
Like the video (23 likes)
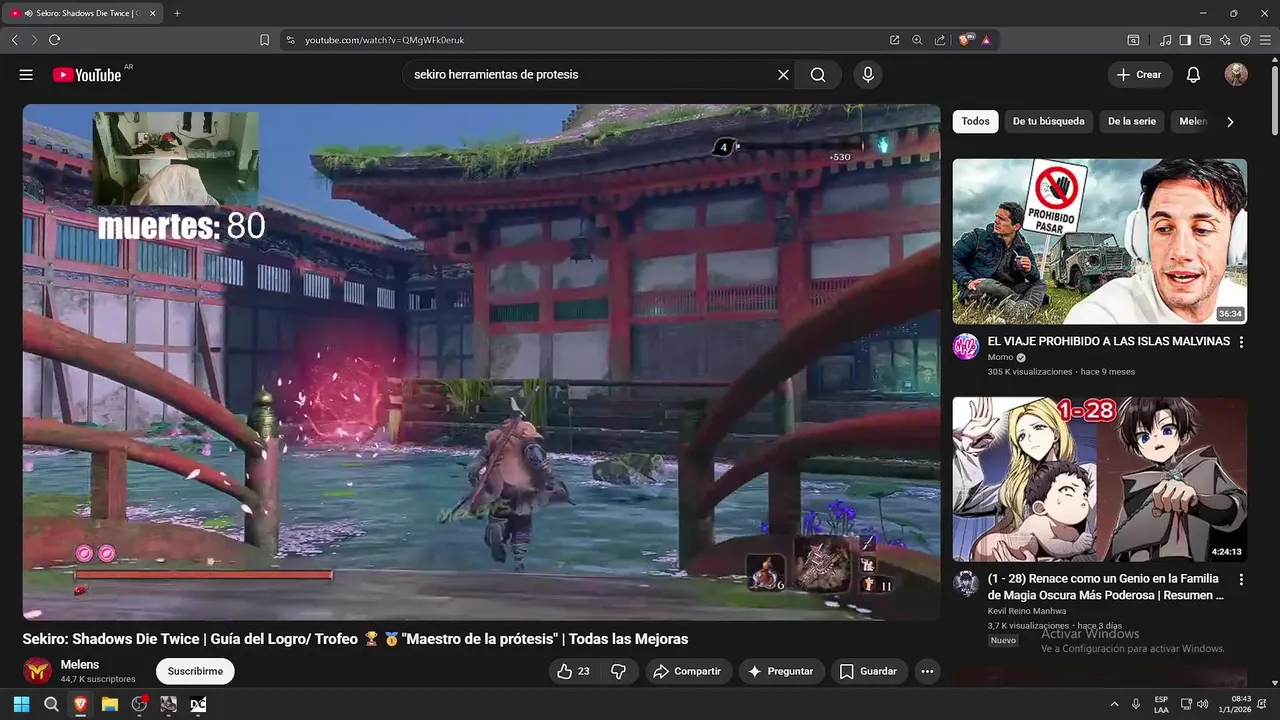(x=573, y=671)
